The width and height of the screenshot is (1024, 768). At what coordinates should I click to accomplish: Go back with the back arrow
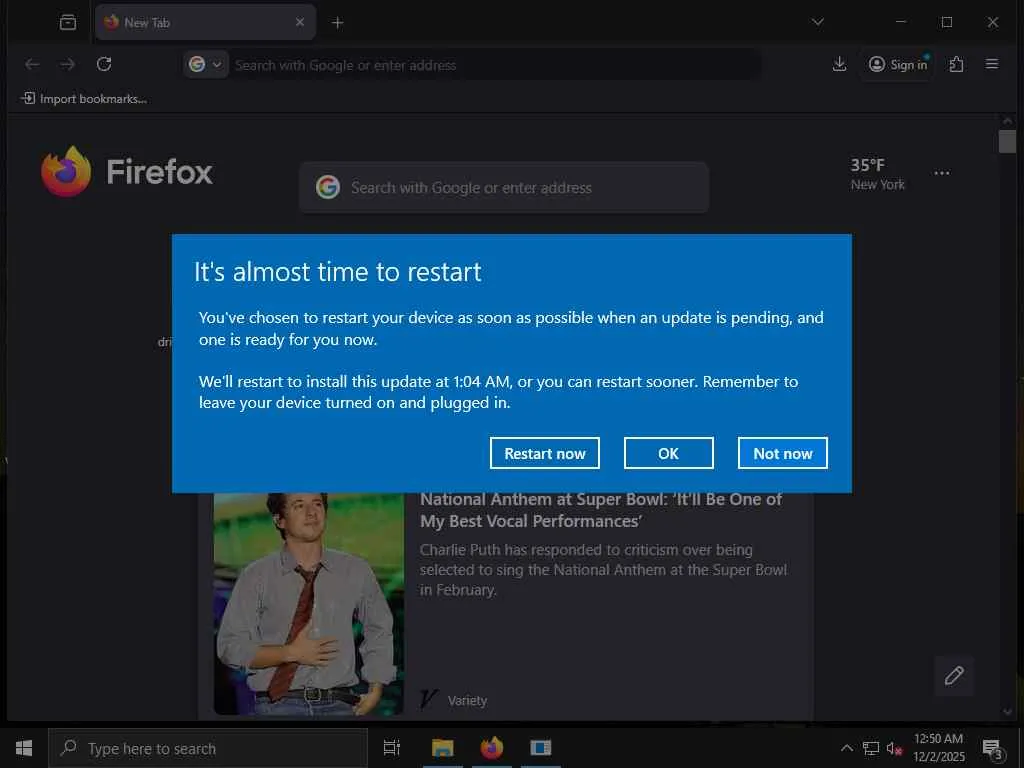[x=32, y=64]
